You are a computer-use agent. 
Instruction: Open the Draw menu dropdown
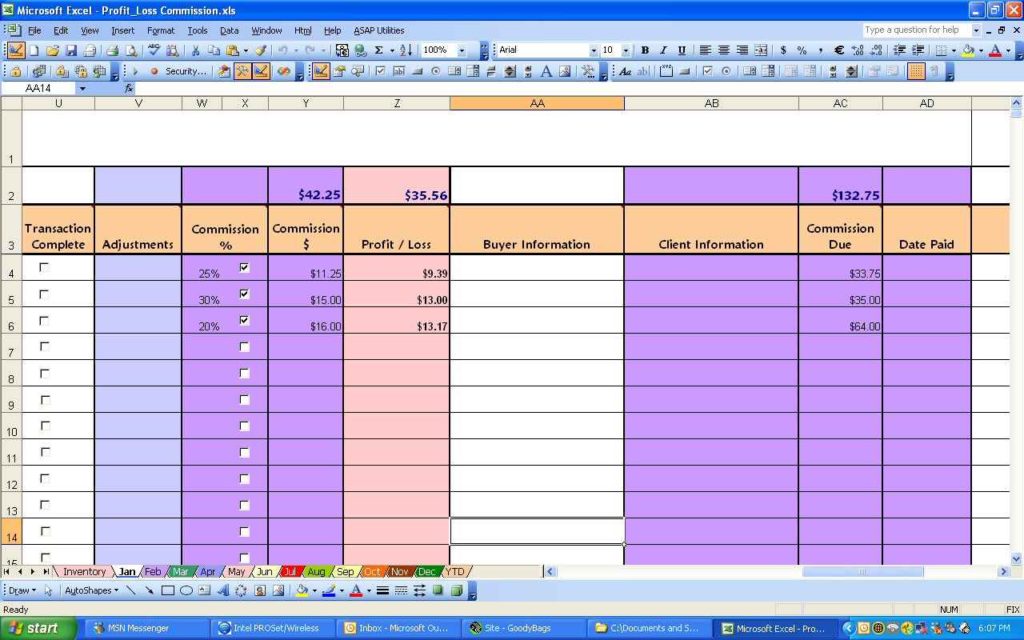[22, 590]
